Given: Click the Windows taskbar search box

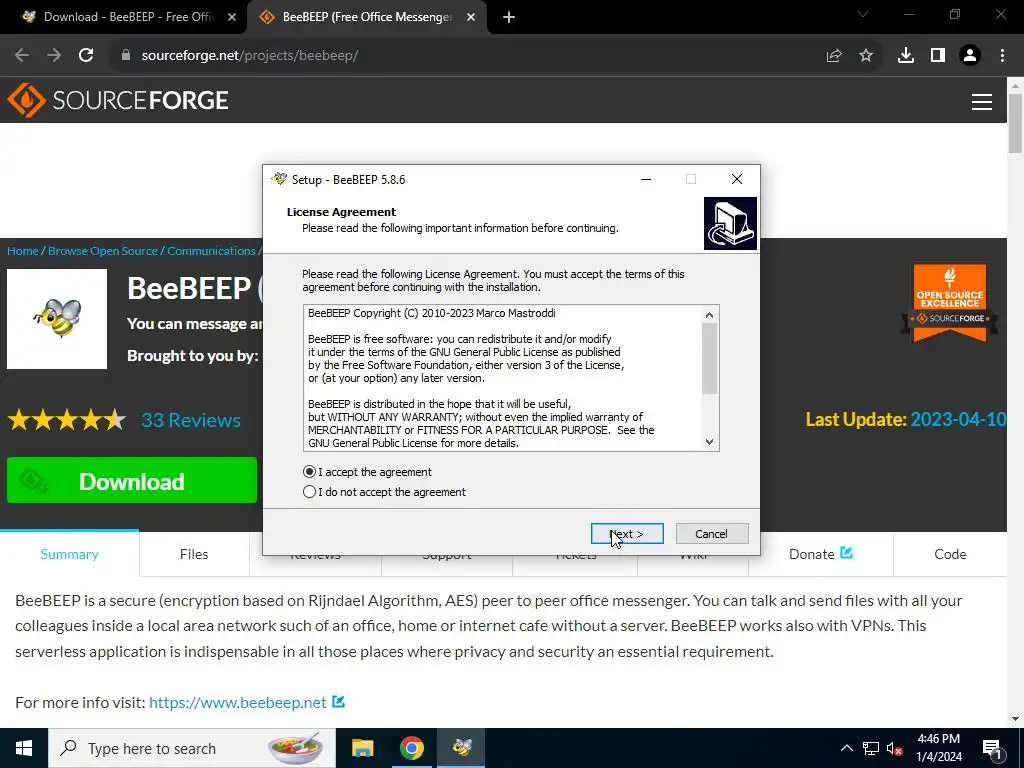Looking at the screenshot, I should point(192,748).
